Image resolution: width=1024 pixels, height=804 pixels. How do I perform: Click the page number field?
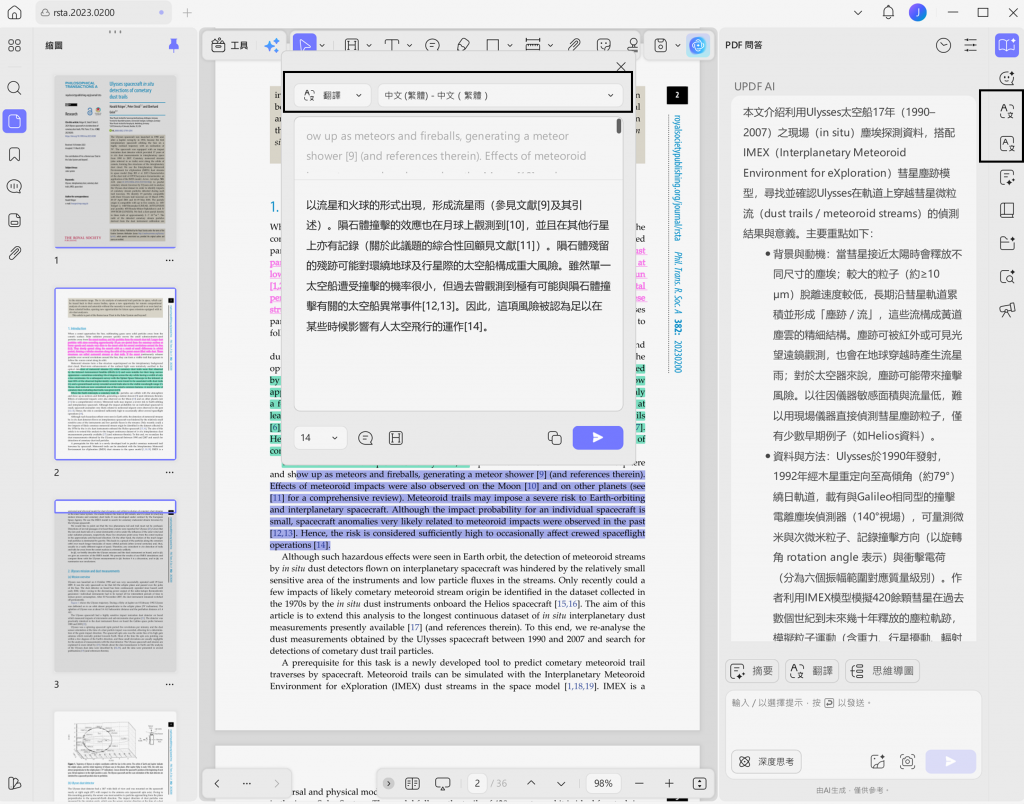click(477, 783)
